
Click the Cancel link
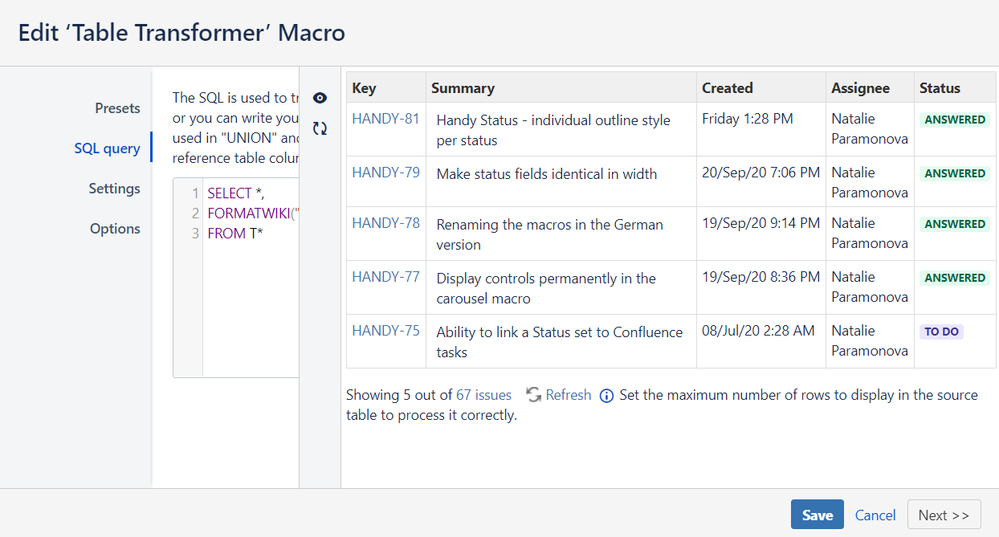pos(875,515)
